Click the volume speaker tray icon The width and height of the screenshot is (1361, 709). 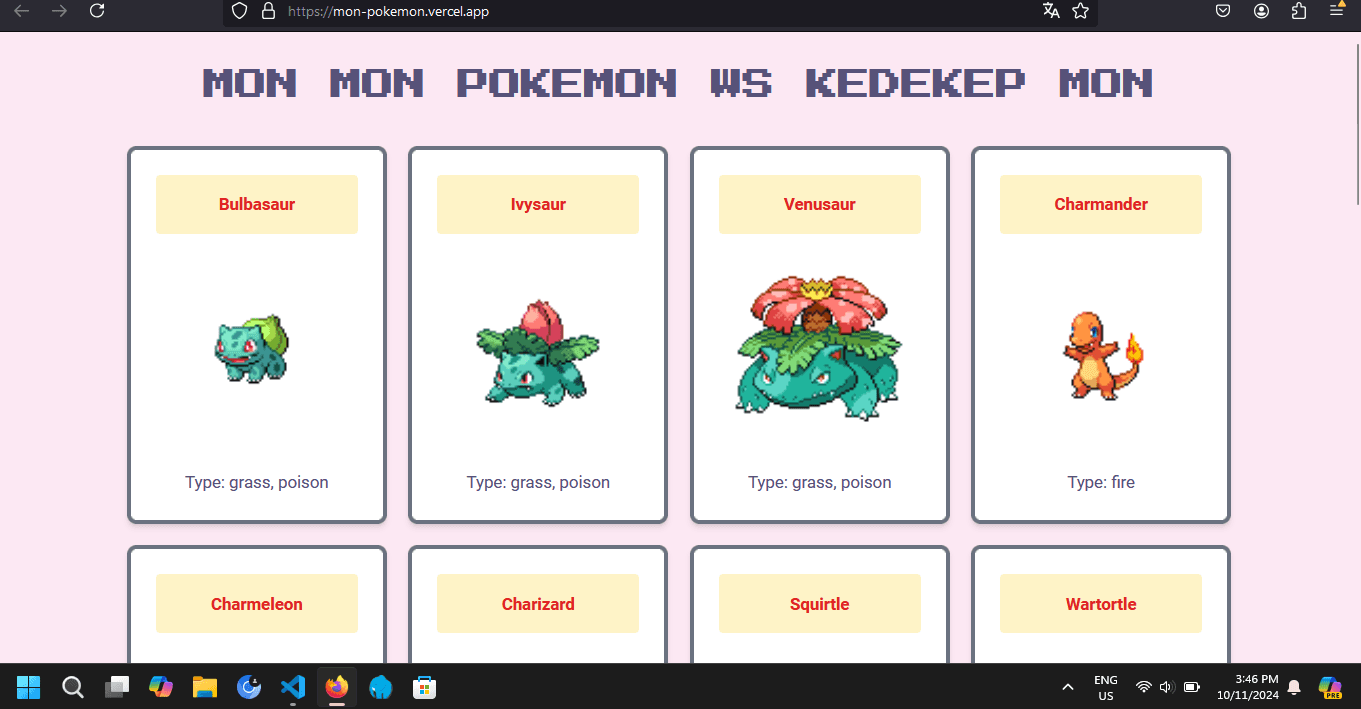pos(1166,687)
